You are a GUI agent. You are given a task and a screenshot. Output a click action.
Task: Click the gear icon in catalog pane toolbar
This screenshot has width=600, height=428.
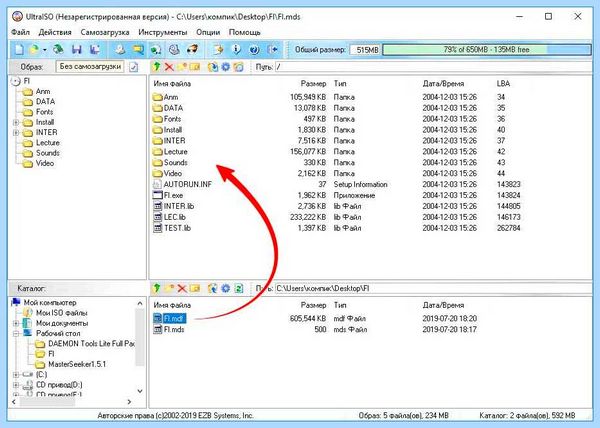226,288
